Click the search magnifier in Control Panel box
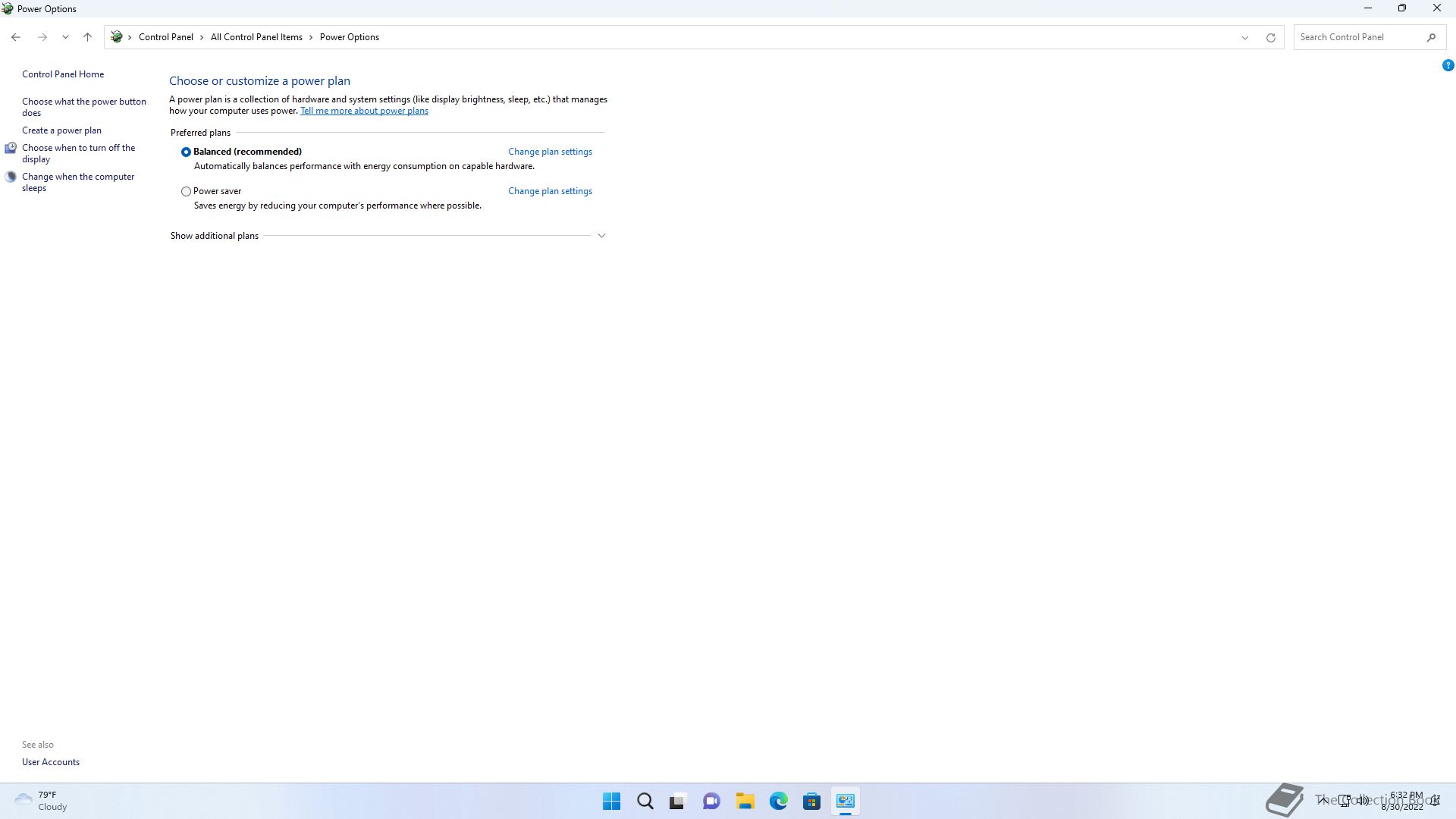This screenshot has width=1456, height=819. coord(1431,37)
